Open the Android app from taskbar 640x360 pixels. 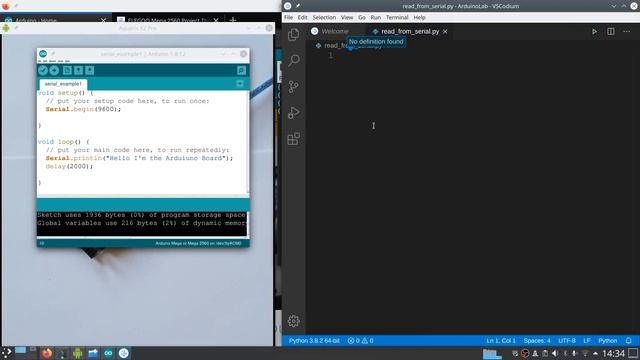pos(77,353)
